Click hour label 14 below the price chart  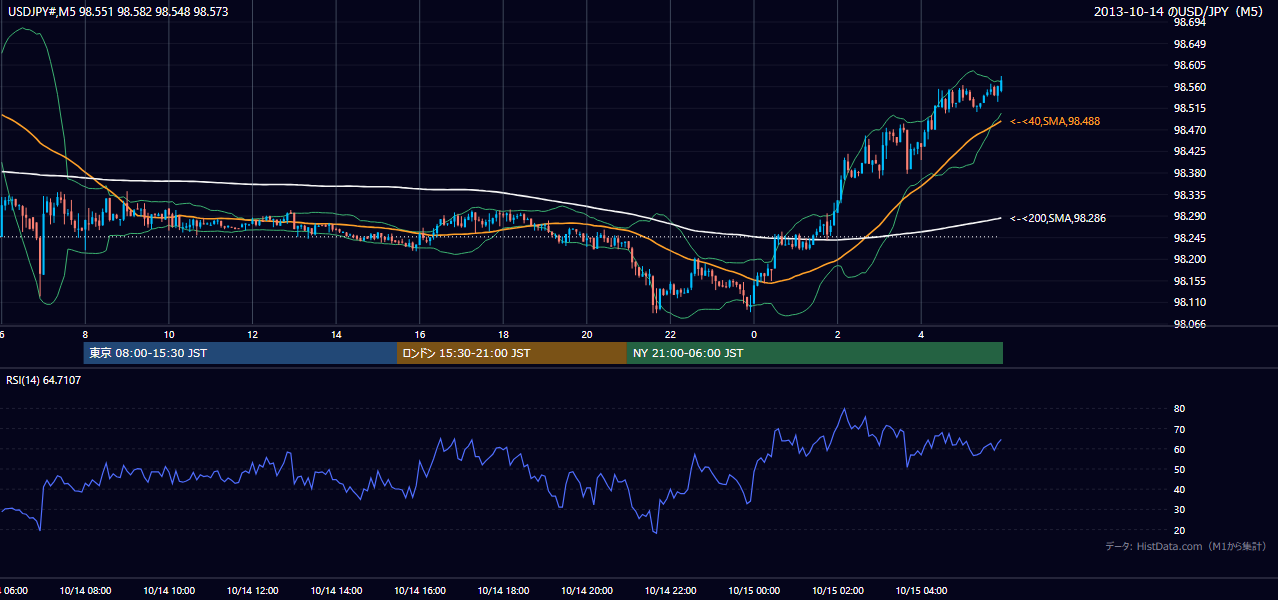coord(336,334)
